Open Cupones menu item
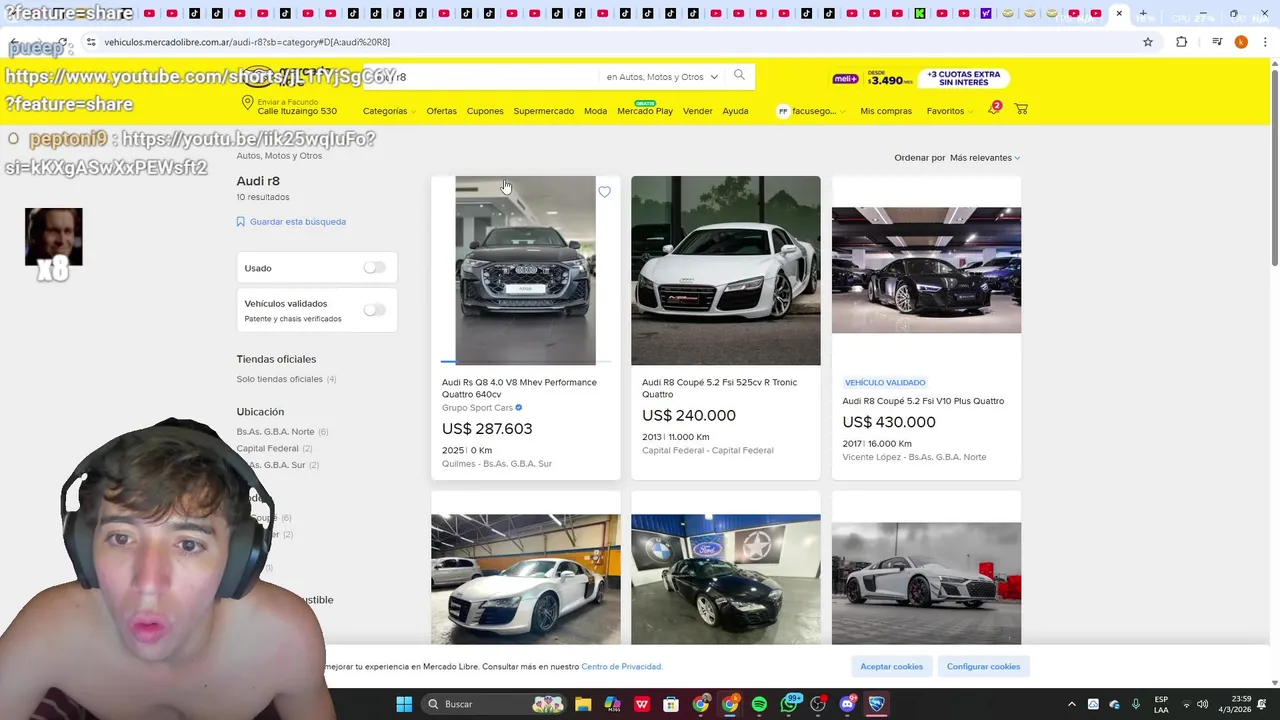This screenshot has width=1280, height=720. 485,111
